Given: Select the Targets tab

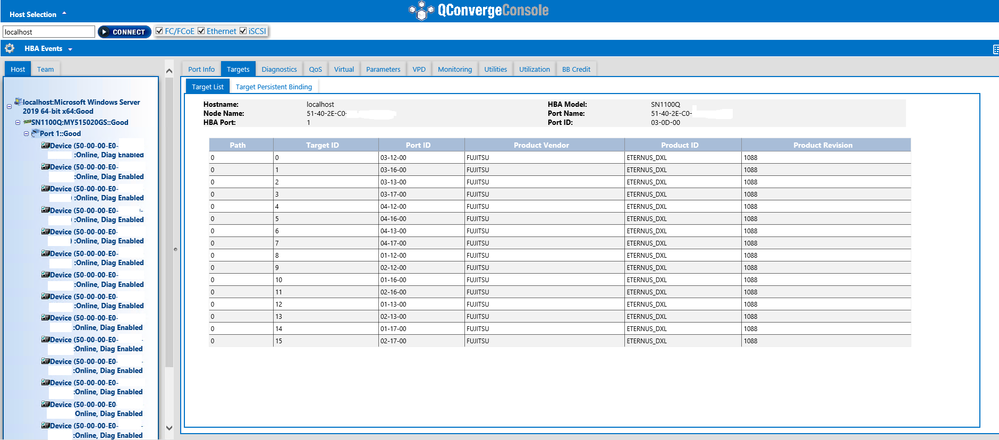Looking at the screenshot, I should 238,69.
